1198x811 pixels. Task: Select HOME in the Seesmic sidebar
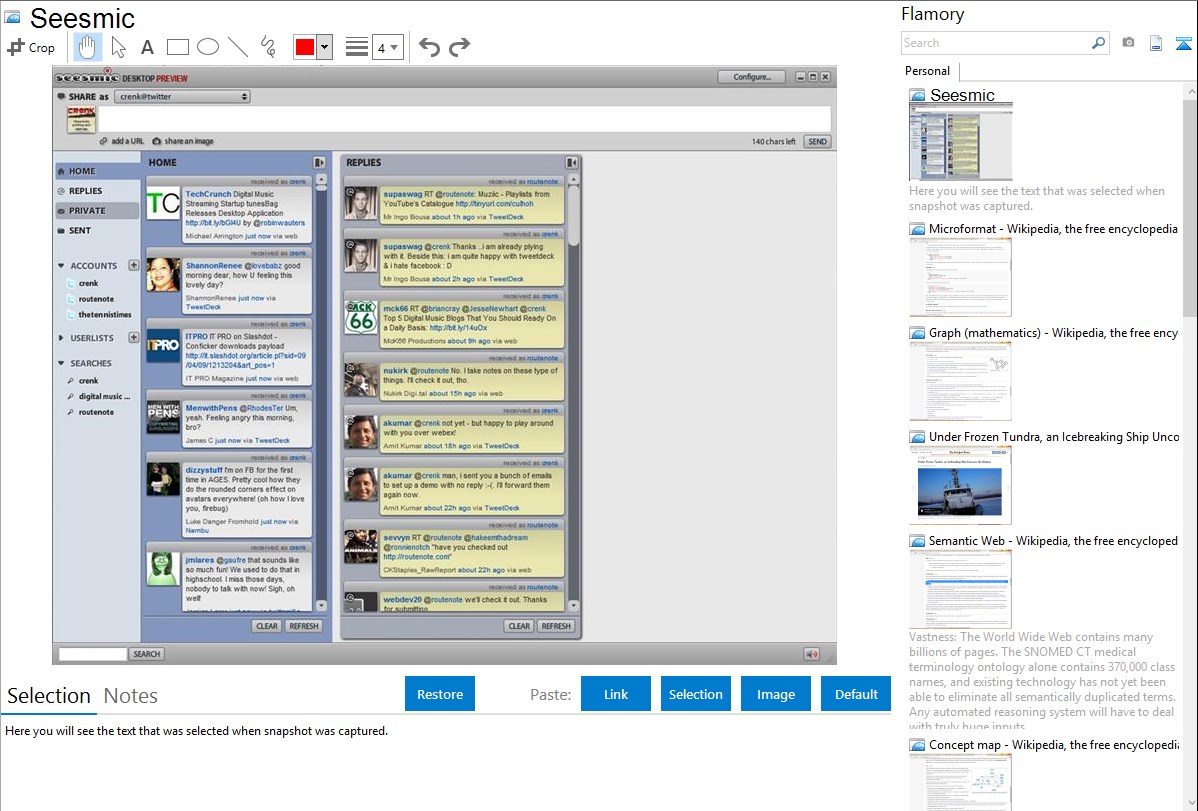tap(97, 171)
